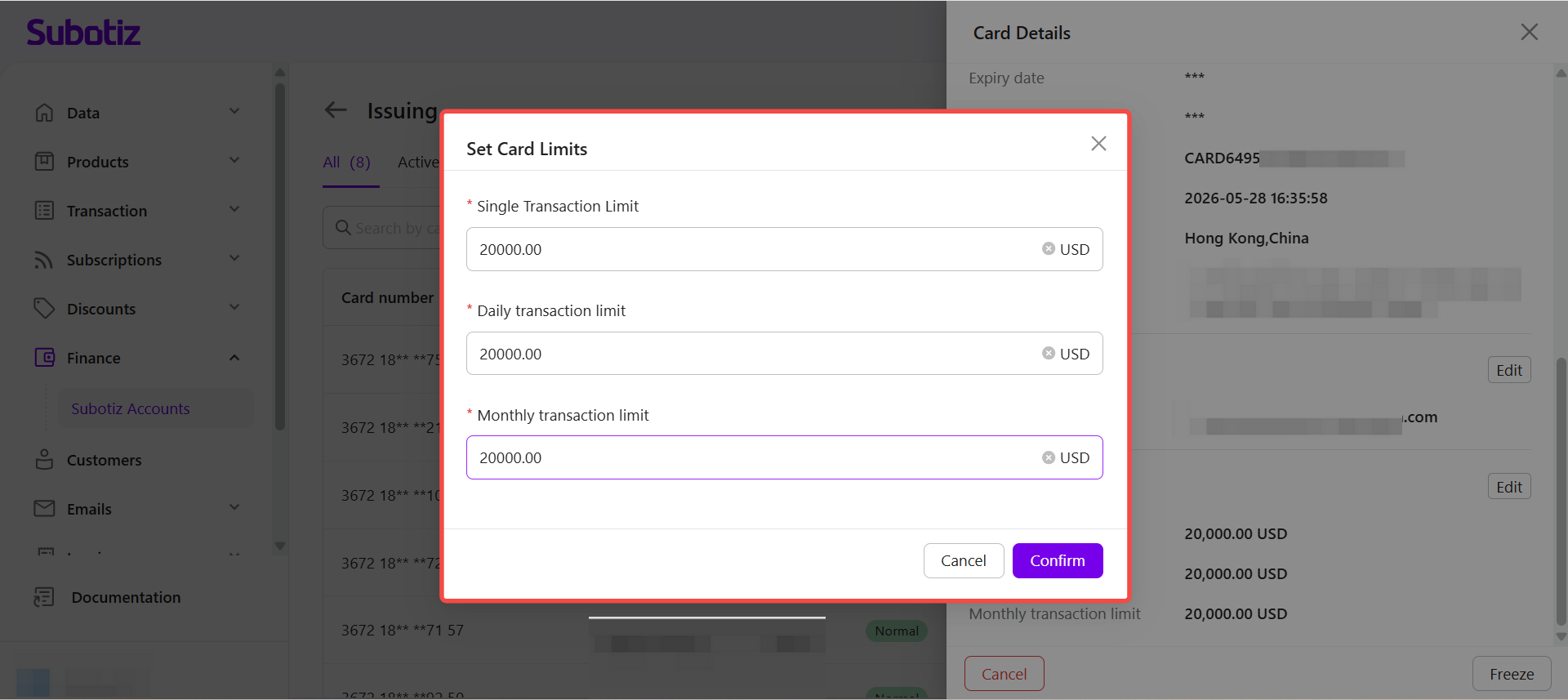Switch to the All (8) tab
The image size is (1568, 700).
point(347,162)
